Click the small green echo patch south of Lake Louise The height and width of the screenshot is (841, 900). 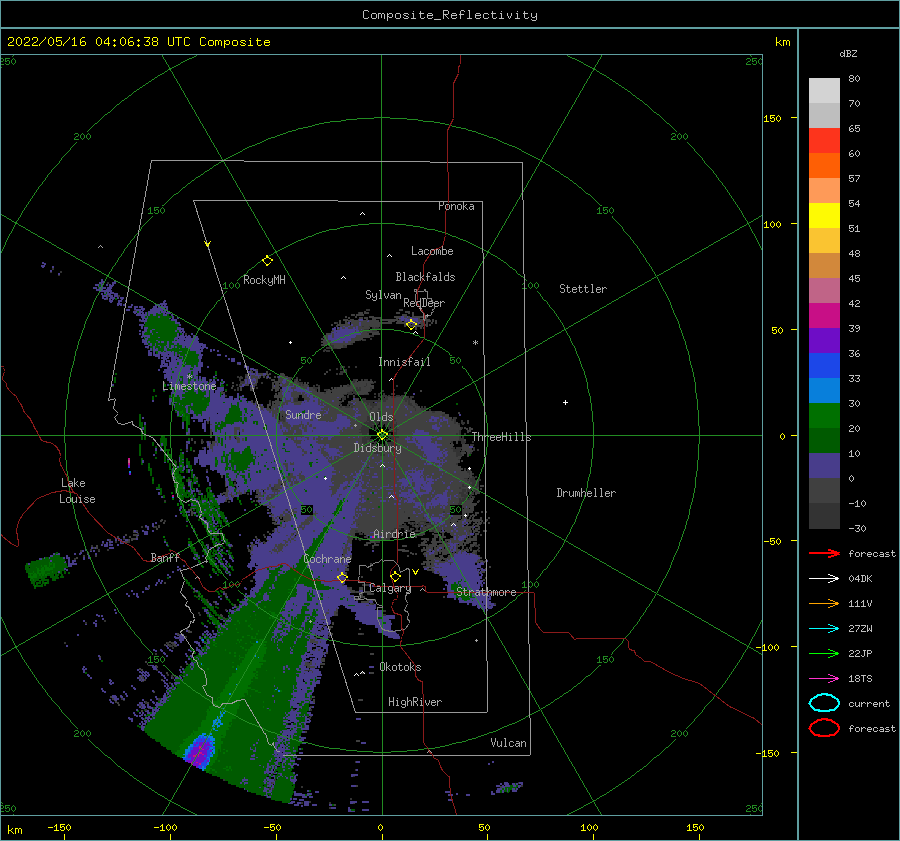click(x=46, y=569)
